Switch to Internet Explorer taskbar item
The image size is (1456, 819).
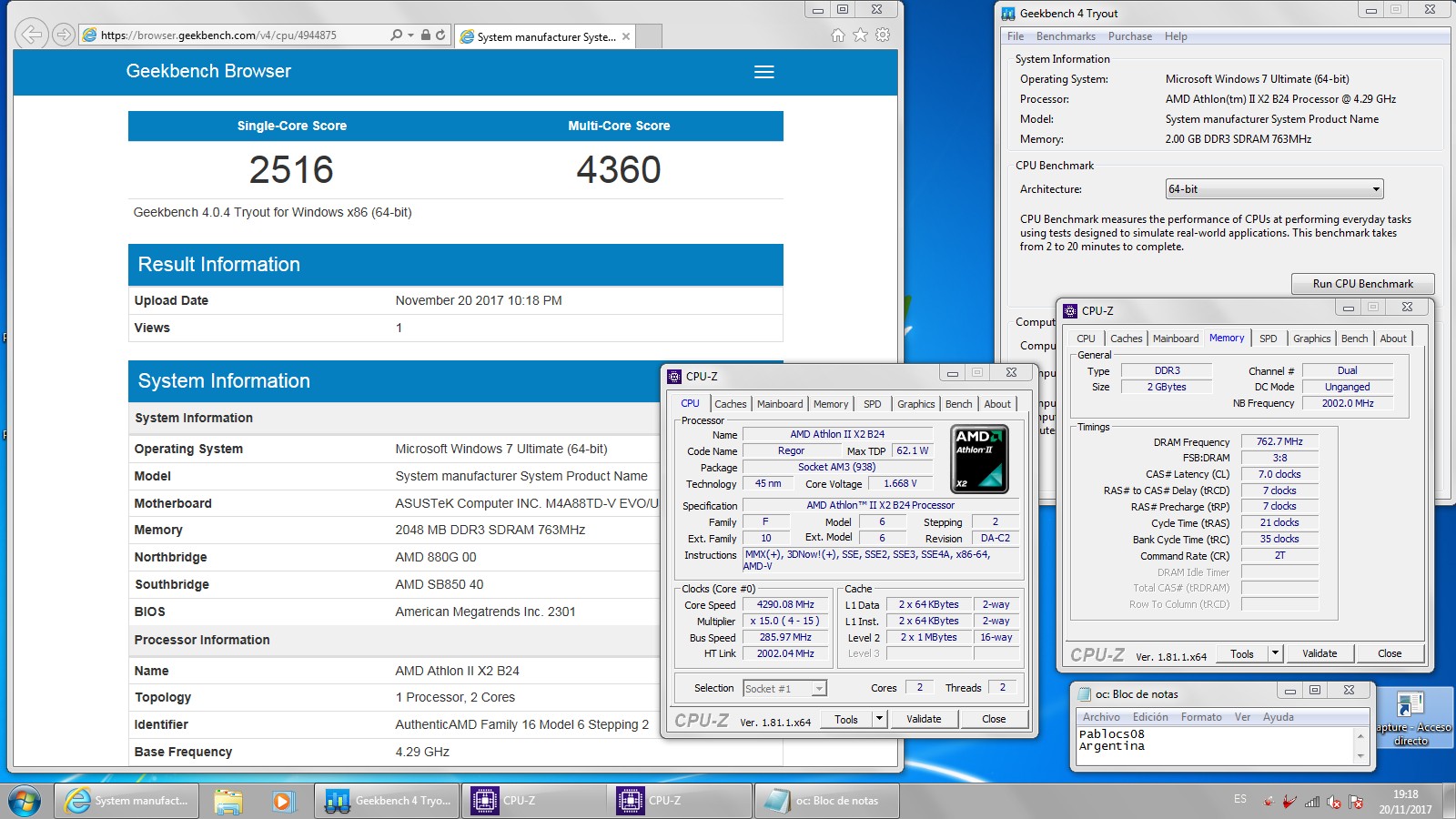click(127, 801)
